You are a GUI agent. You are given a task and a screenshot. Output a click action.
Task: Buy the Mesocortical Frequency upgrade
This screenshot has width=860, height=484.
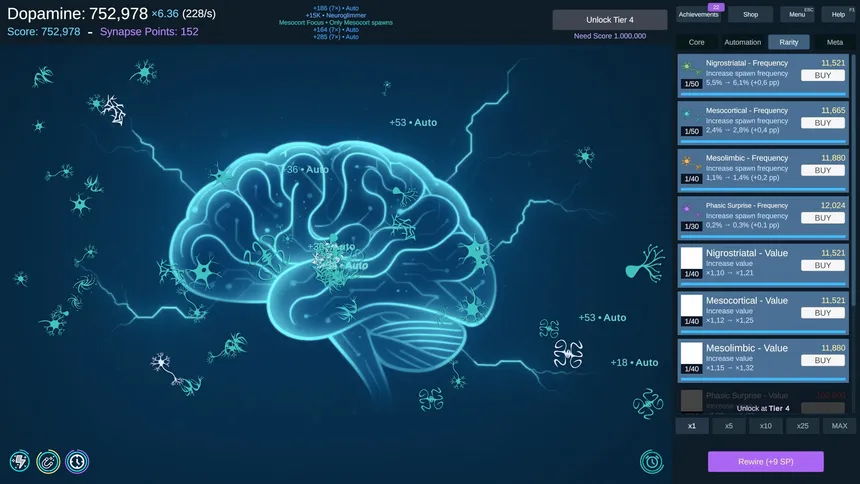tap(822, 123)
